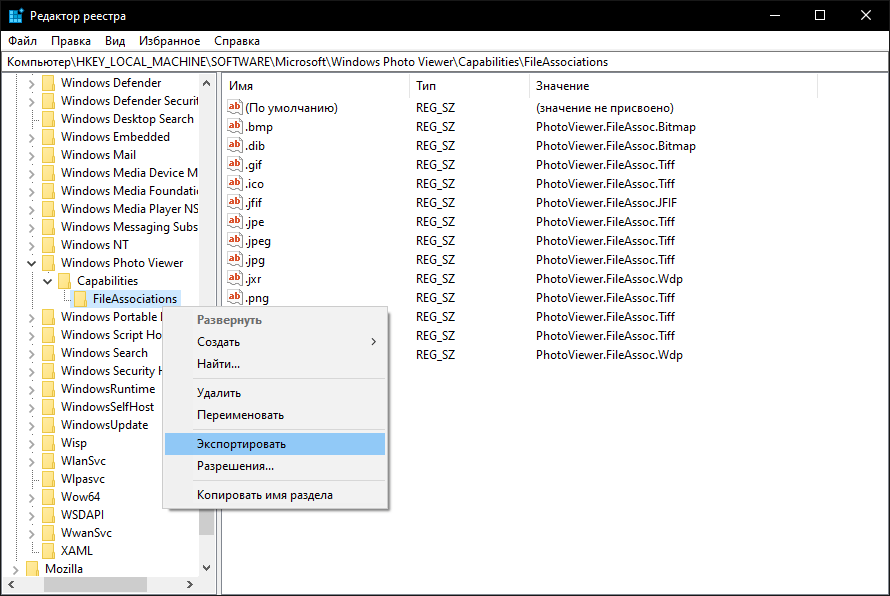The image size is (890, 596).
Task: Choose Найти... from the context menu
Action: pyautogui.click(x=275, y=364)
